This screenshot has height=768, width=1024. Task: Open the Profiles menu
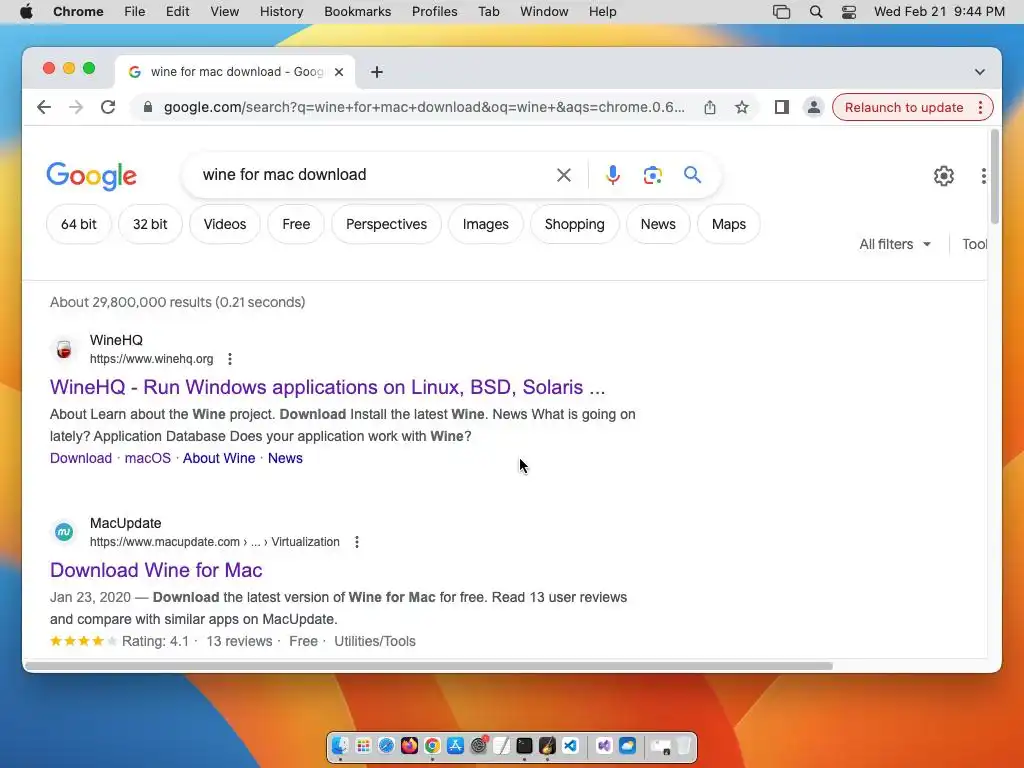click(434, 12)
